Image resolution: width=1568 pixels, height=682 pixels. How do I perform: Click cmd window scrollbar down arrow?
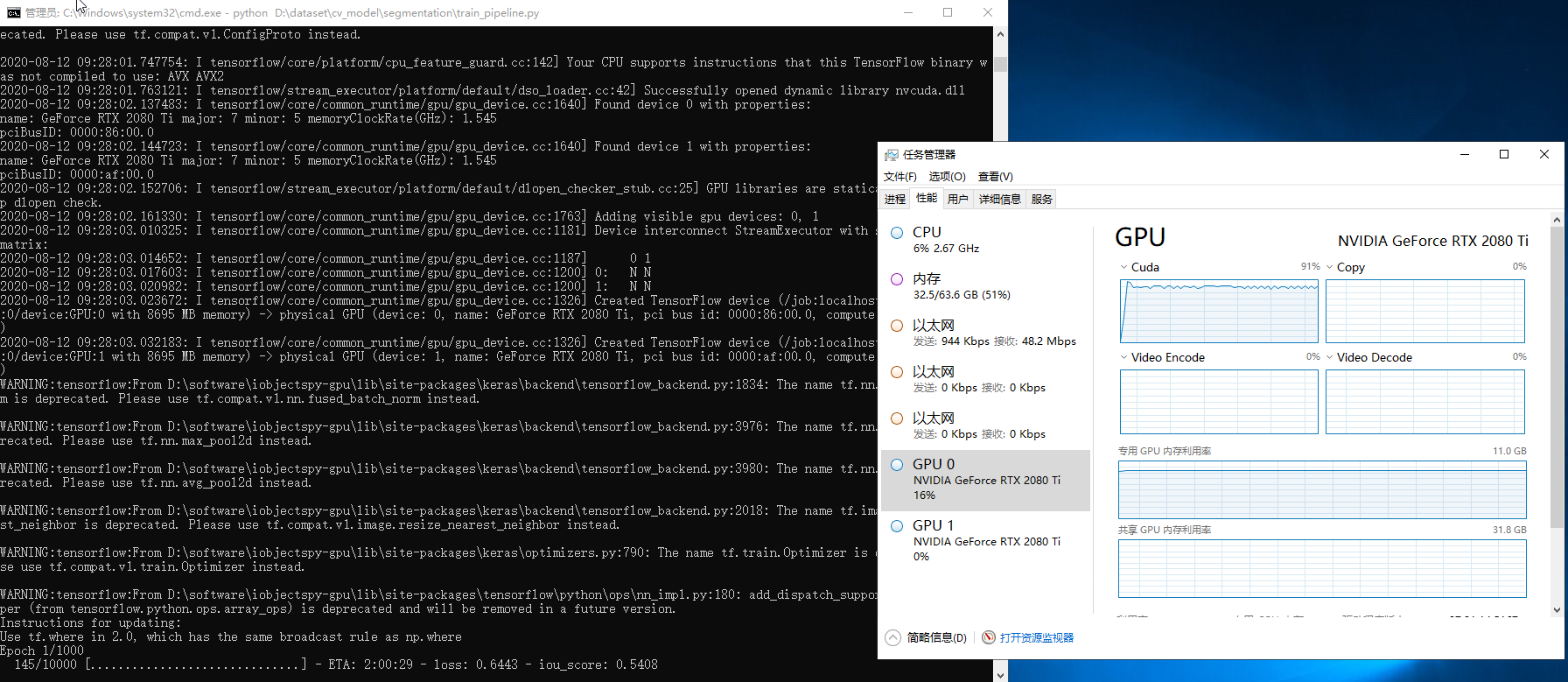1000,674
